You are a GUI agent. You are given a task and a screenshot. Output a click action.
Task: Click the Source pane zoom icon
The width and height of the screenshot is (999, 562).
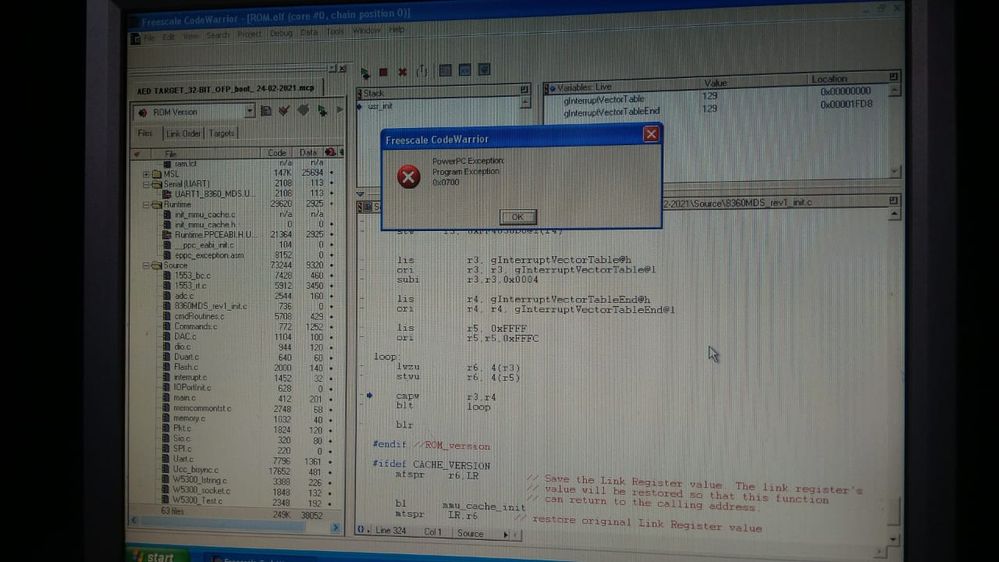coord(893,200)
